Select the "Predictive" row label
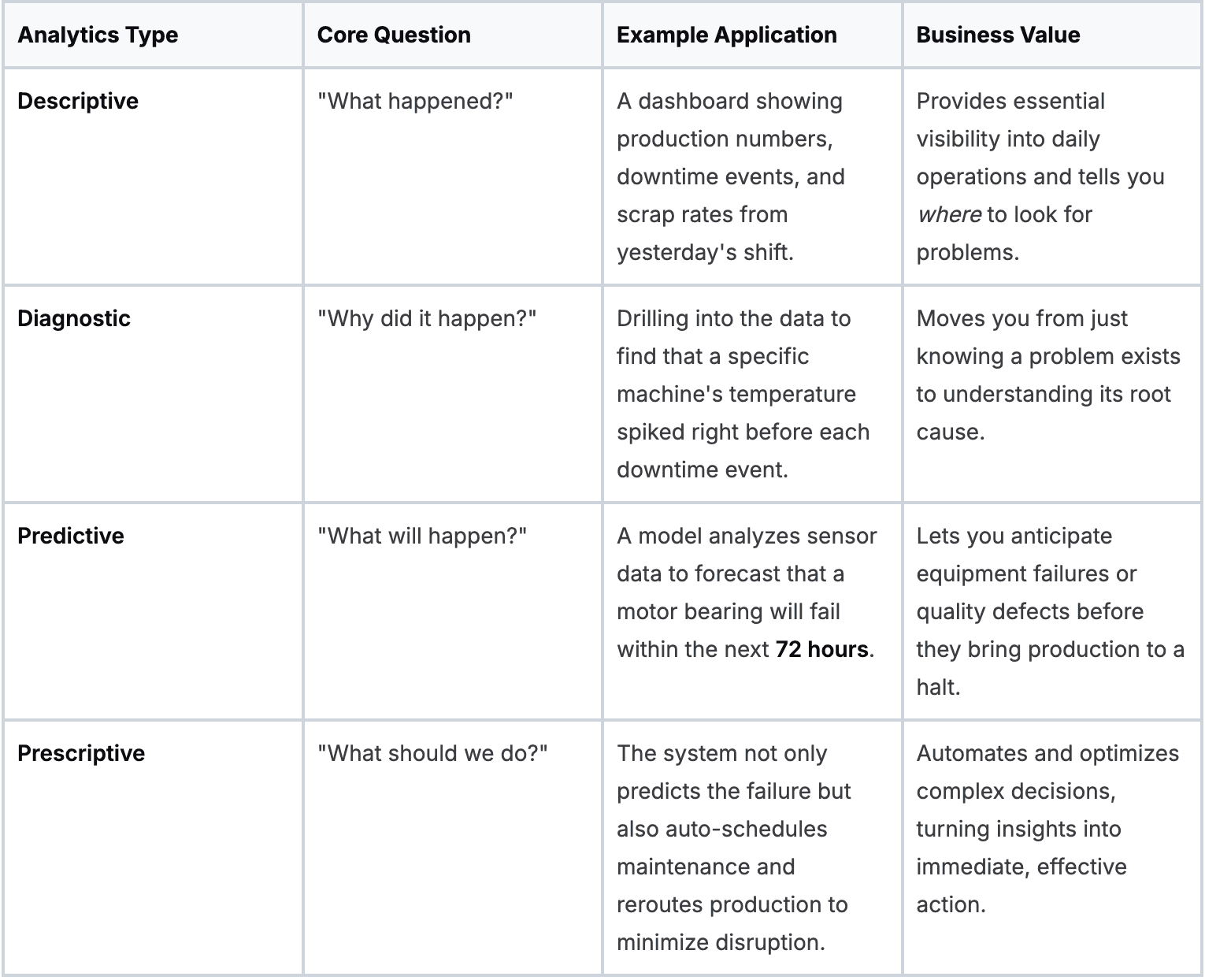Image resolution: width=1205 pixels, height=980 pixels. pos(71,536)
